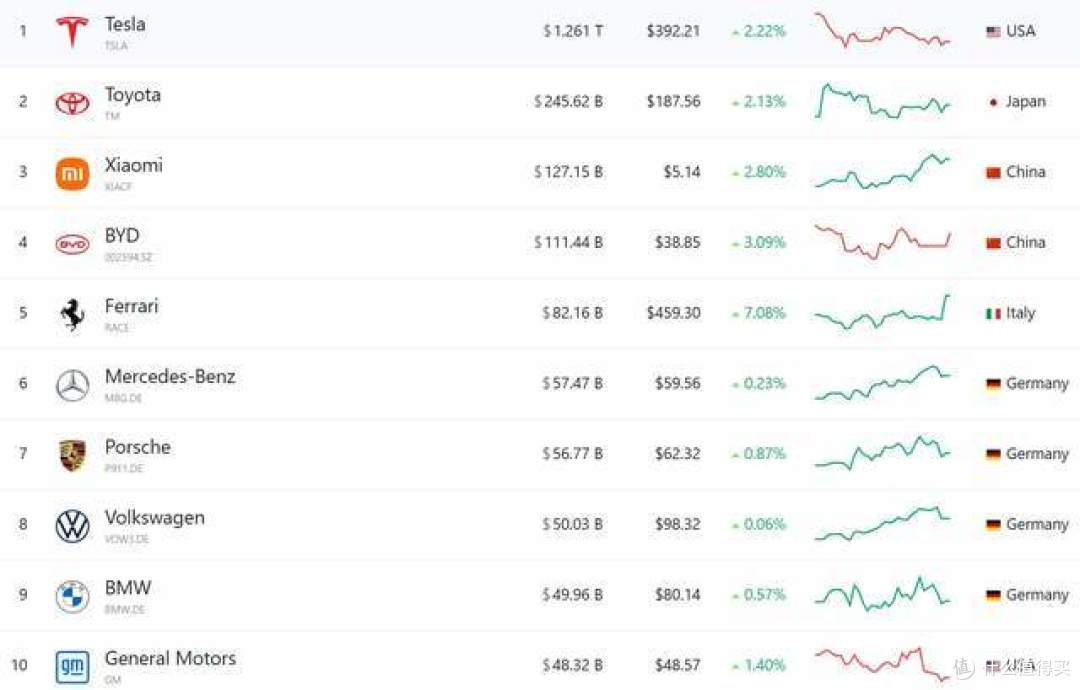
Task: Open the Tesla company name link
Action: tap(125, 24)
